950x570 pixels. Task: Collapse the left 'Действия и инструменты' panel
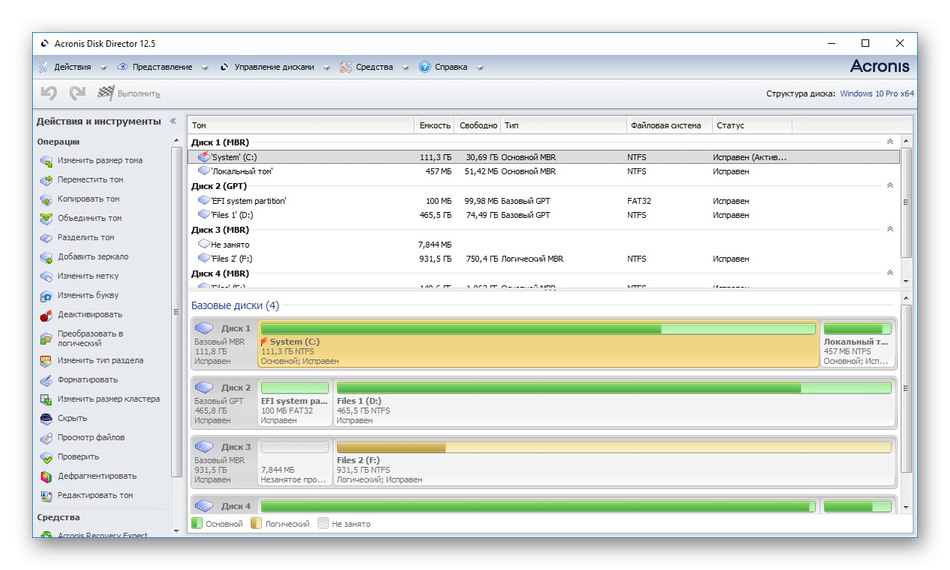pyautogui.click(x=173, y=121)
